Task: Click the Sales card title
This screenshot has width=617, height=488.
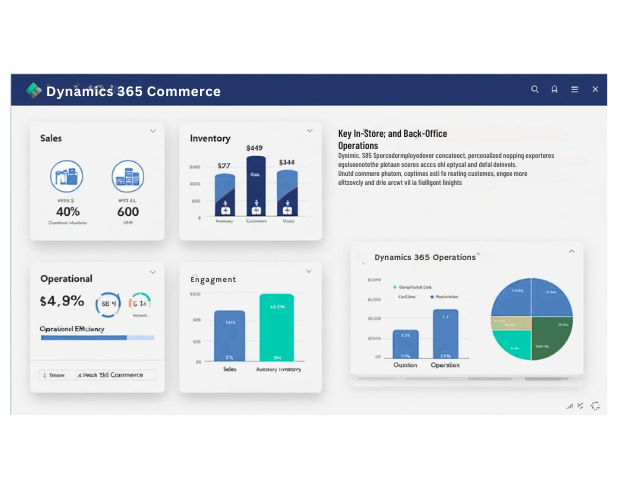Action: pos(51,138)
